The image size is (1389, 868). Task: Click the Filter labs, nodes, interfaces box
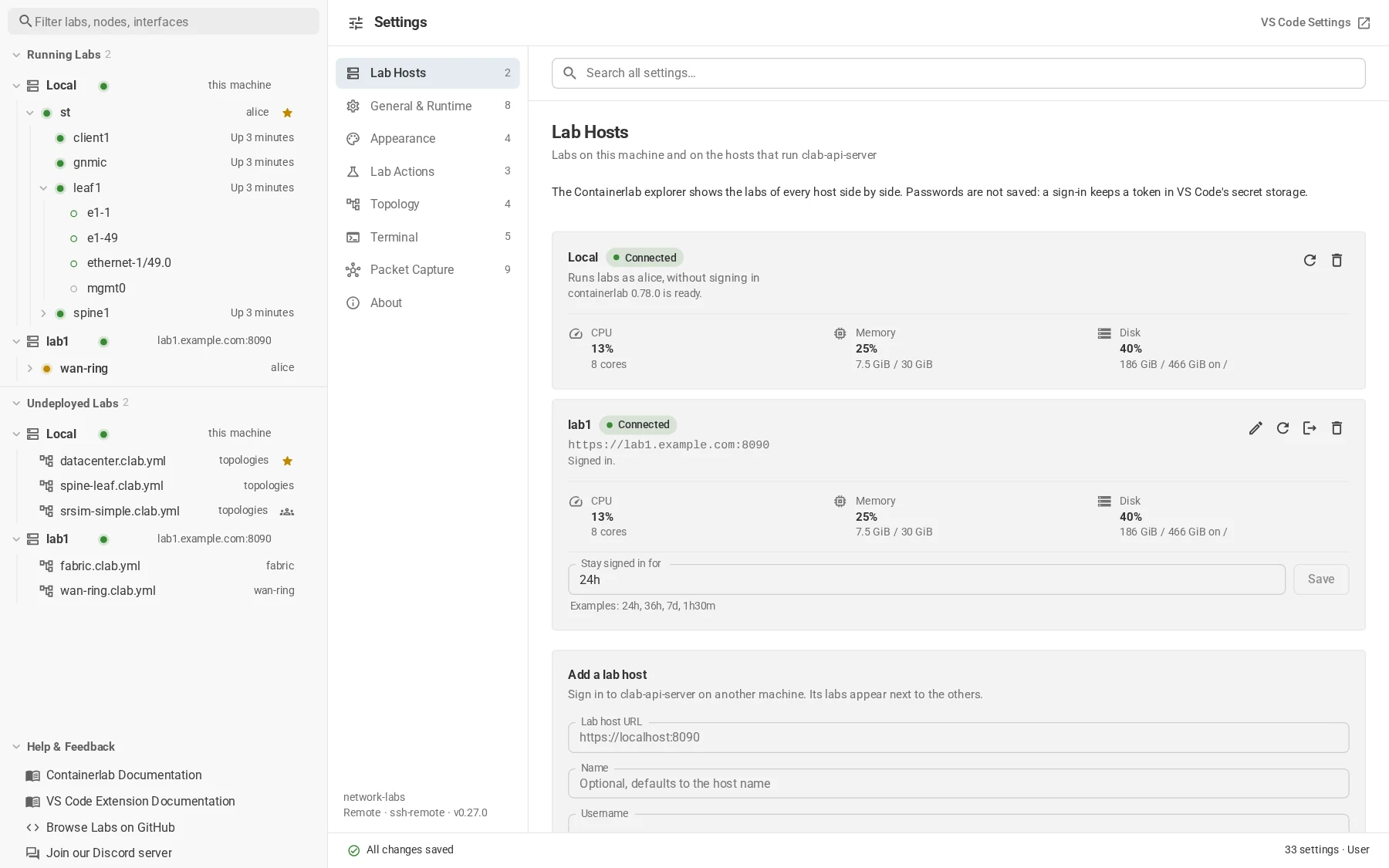(164, 22)
